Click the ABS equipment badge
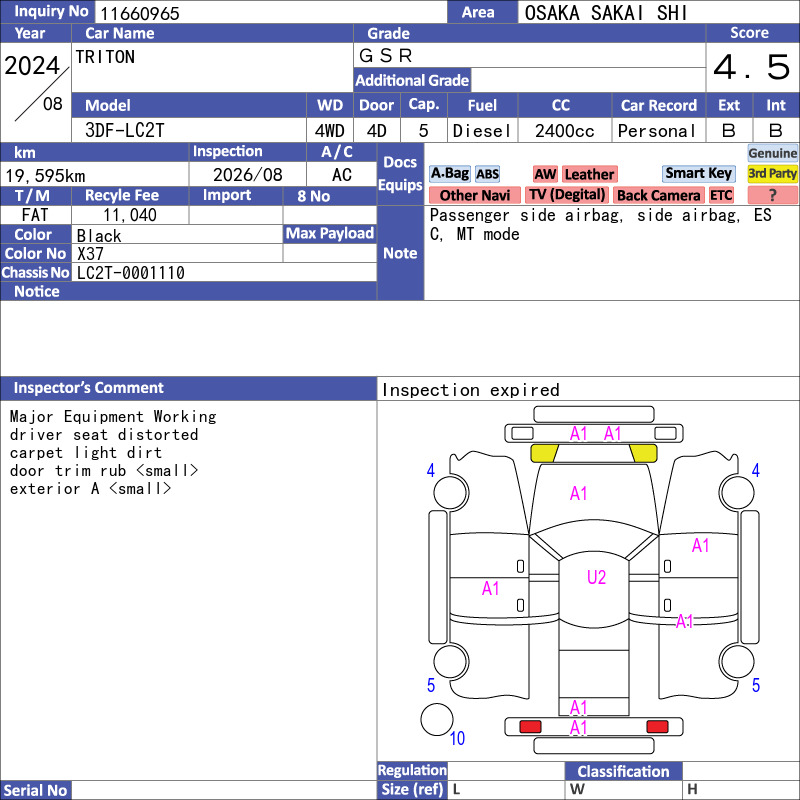 click(487, 174)
